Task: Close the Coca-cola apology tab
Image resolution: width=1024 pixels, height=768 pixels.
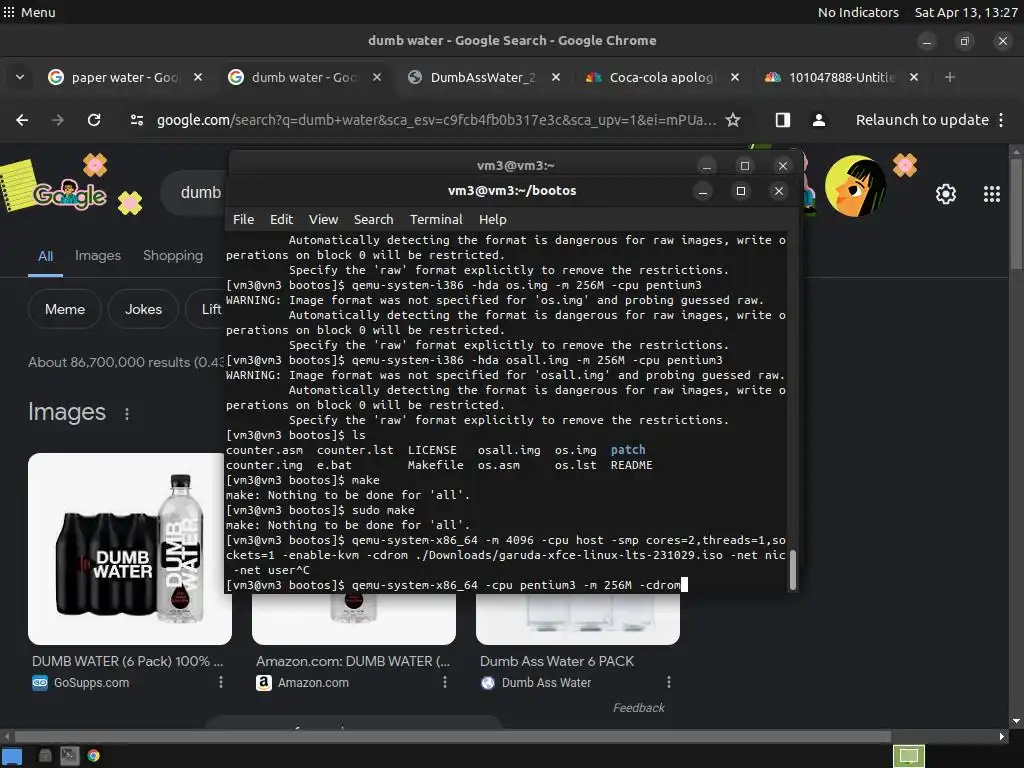Action: [735, 77]
